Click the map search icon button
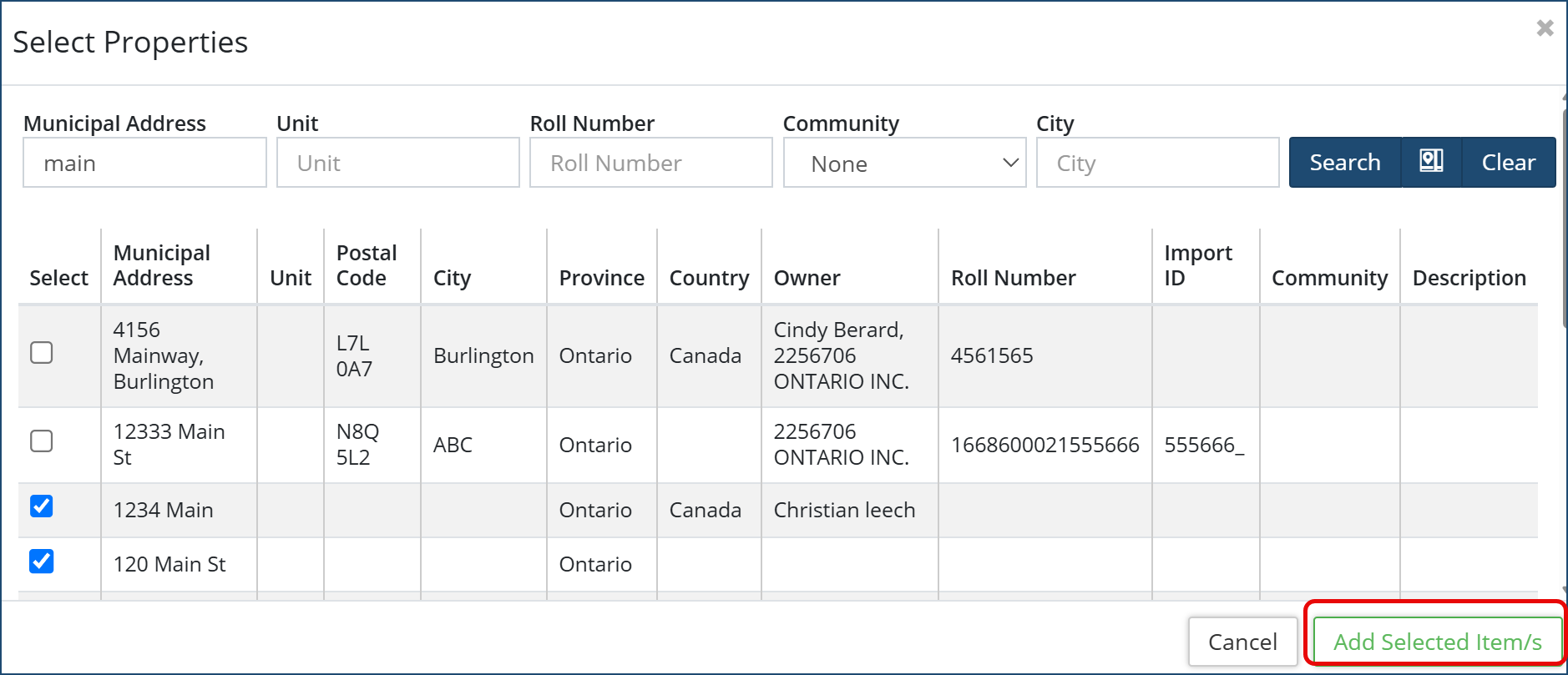 (1431, 162)
